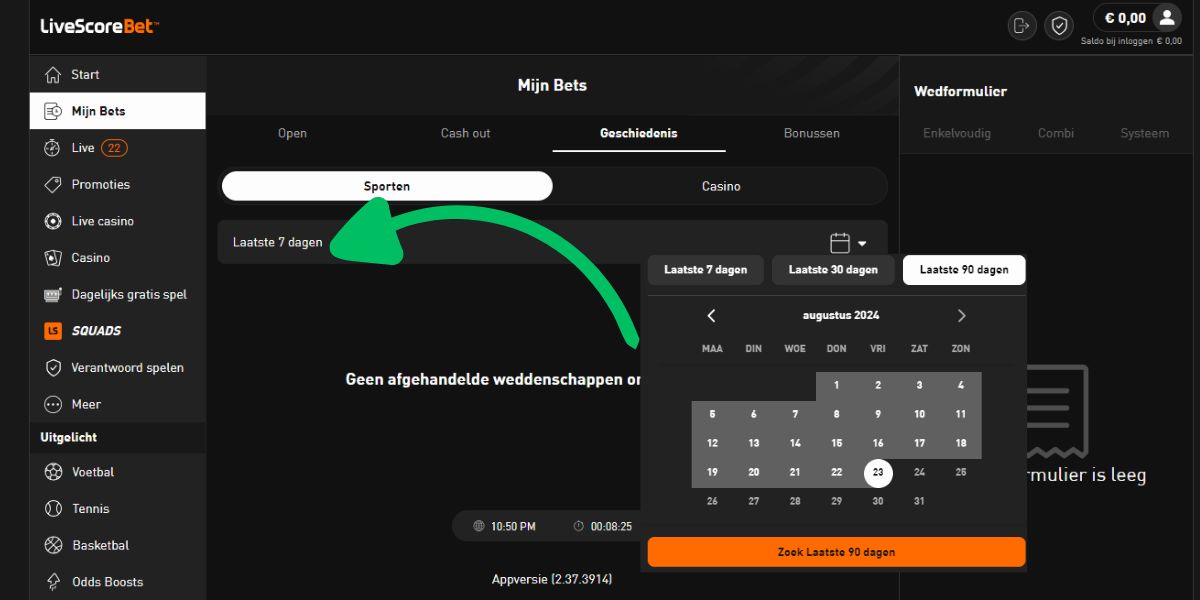Click the Meer ellipsis icon
The height and width of the screenshot is (600, 1200).
pos(53,405)
